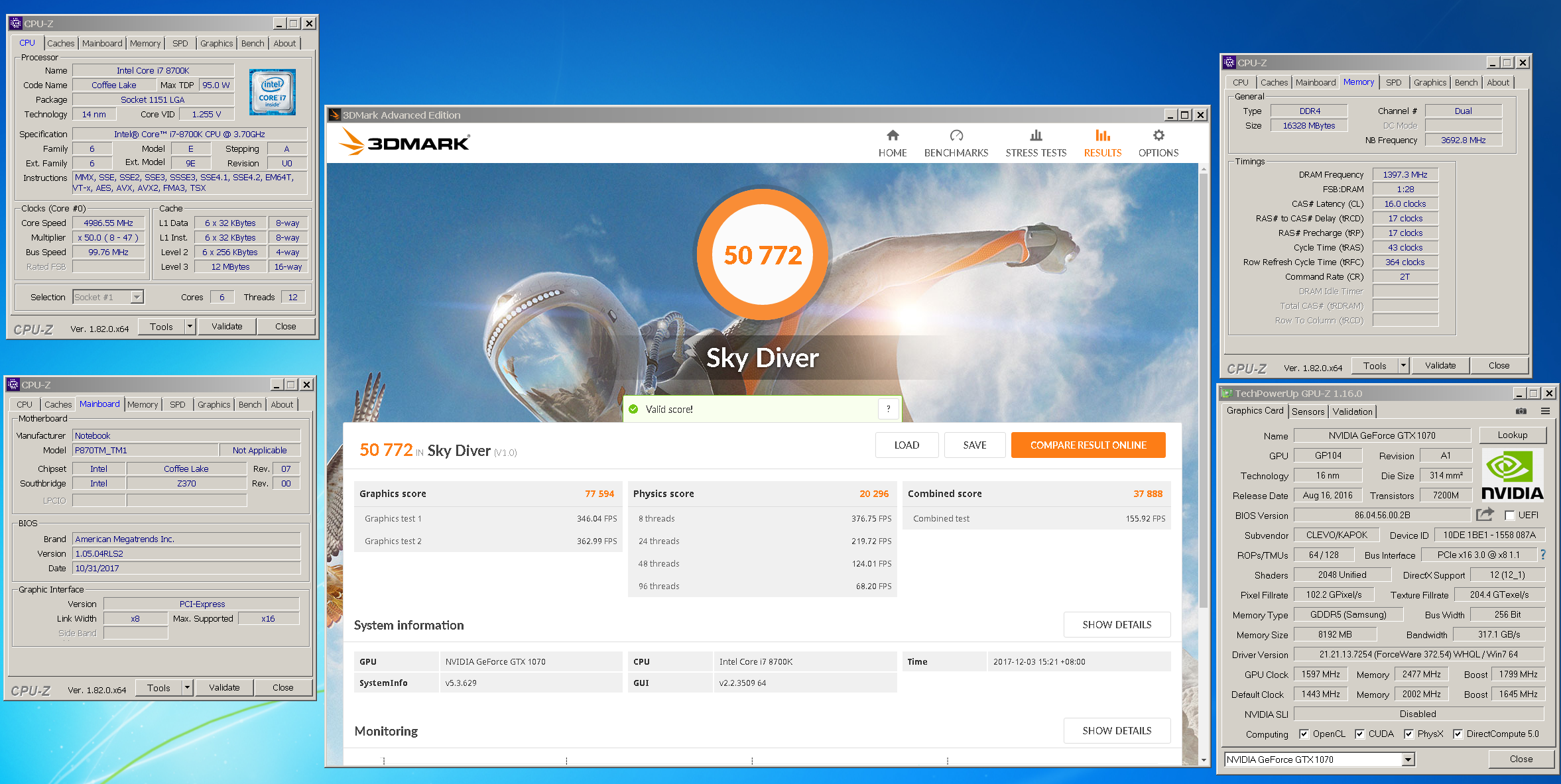Click the CPU-Z mainboard window title icon
This screenshot has height=784, width=1561.
[13, 384]
